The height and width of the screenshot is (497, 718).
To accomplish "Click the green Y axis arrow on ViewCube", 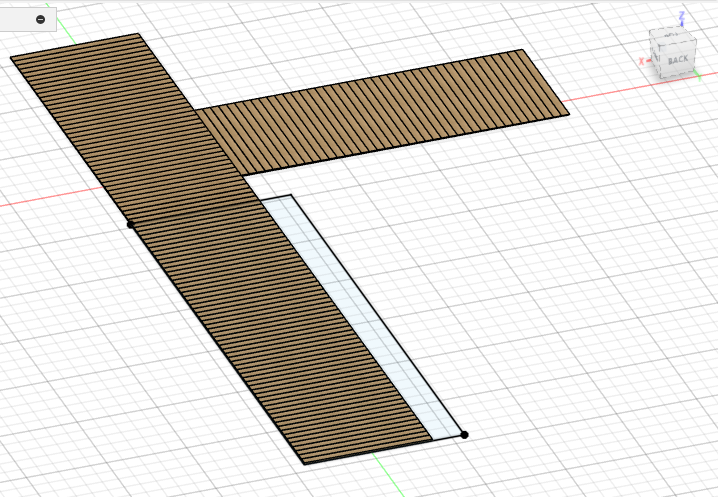I will tap(698, 76).
